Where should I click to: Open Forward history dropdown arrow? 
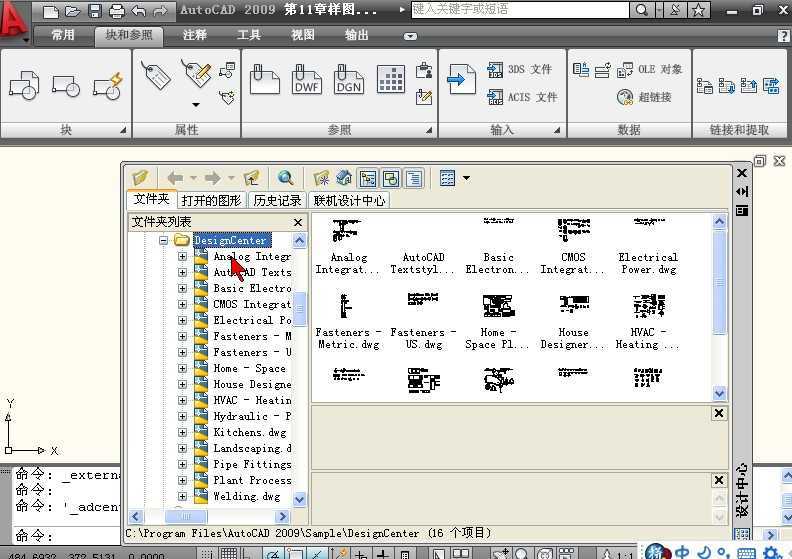[x=231, y=178]
